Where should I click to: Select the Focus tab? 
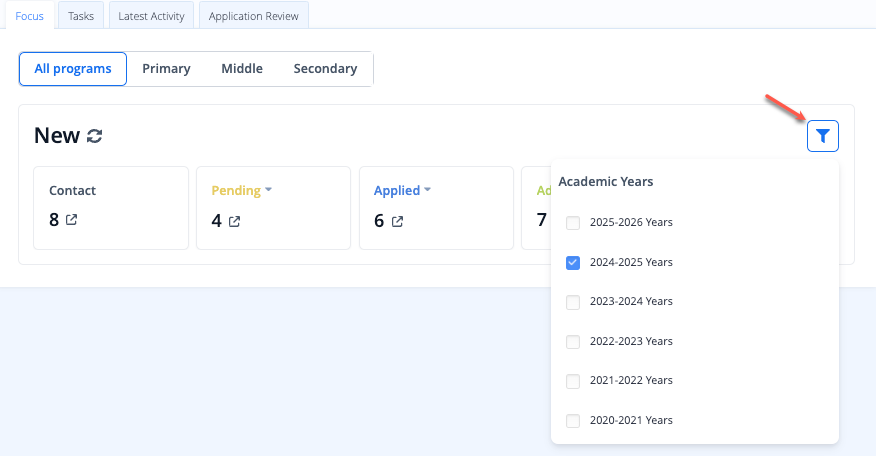[30, 16]
